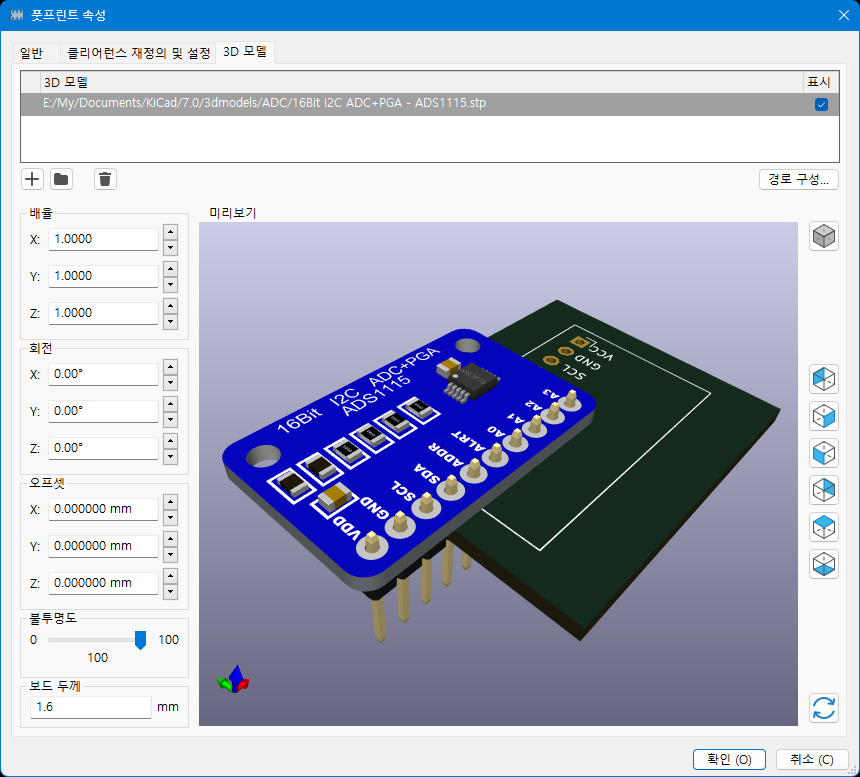Reload the 3D preview with refresh icon

[824, 708]
